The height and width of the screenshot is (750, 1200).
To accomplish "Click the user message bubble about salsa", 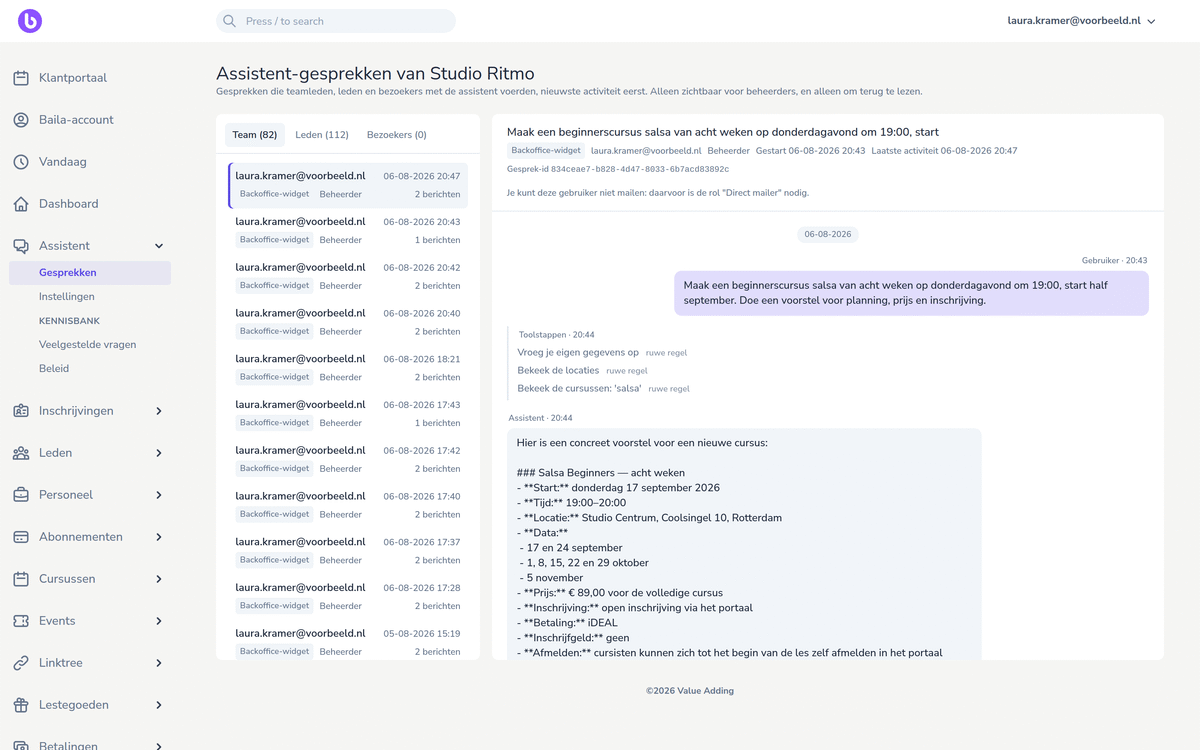I will pyautogui.click(x=911, y=293).
